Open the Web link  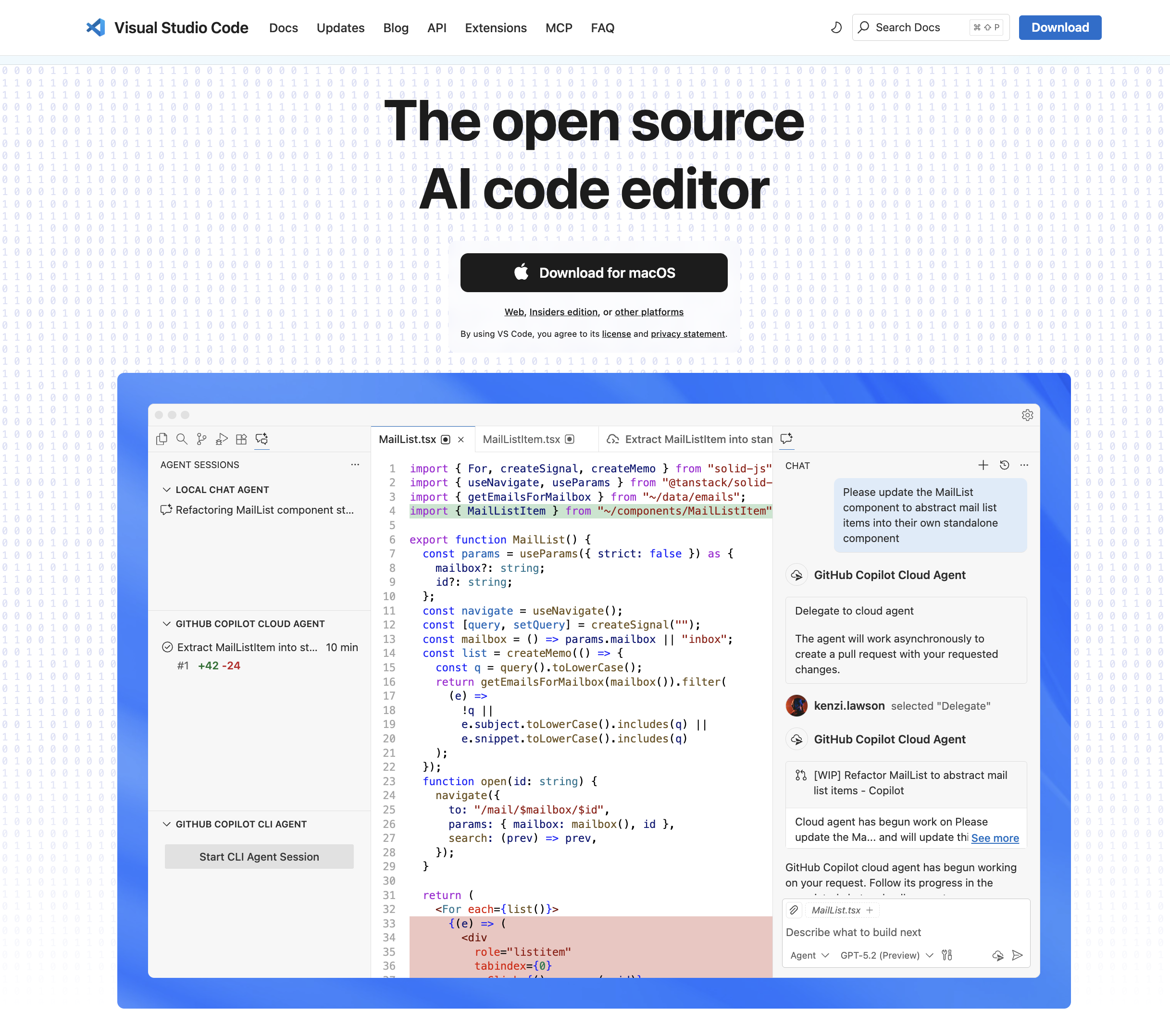[x=513, y=312]
